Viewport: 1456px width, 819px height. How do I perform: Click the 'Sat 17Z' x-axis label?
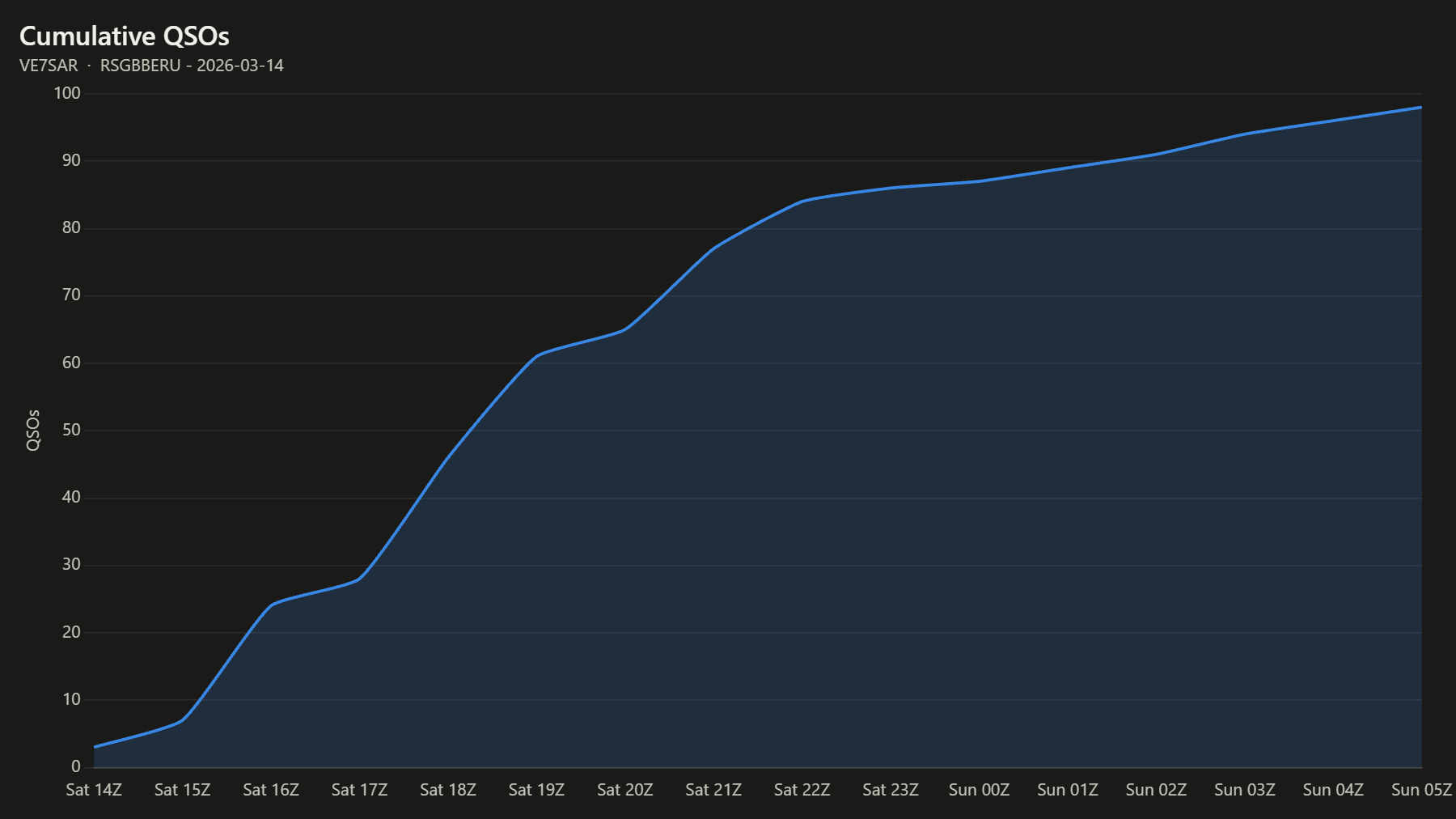point(359,790)
